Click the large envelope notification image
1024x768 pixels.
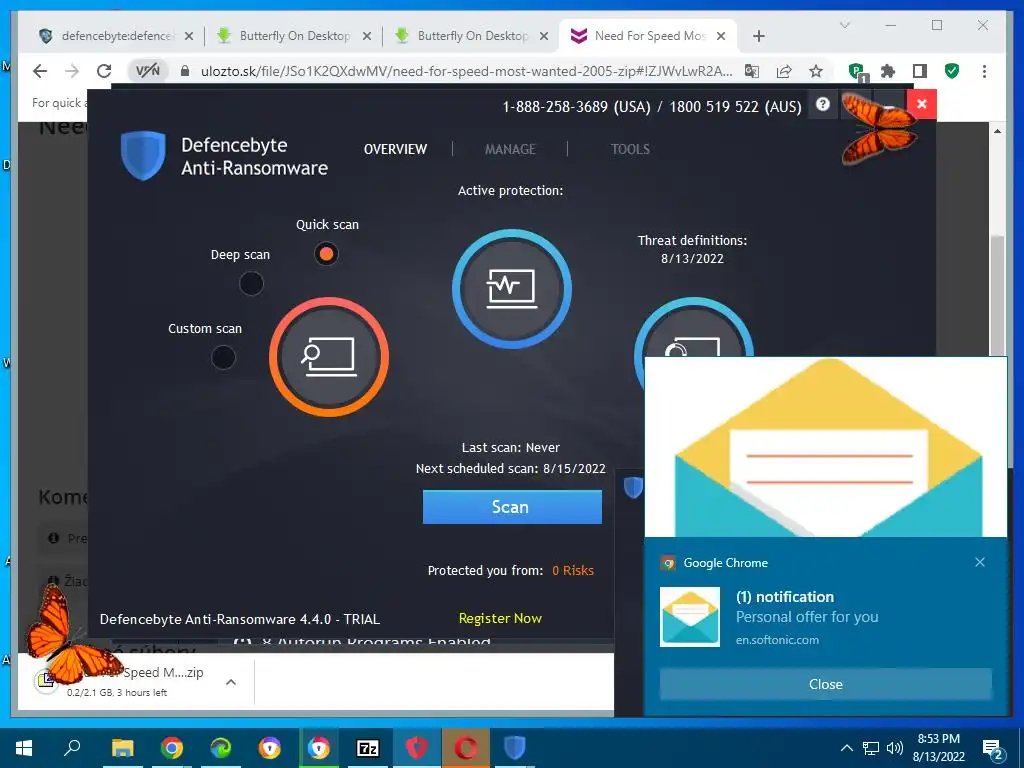[825, 447]
